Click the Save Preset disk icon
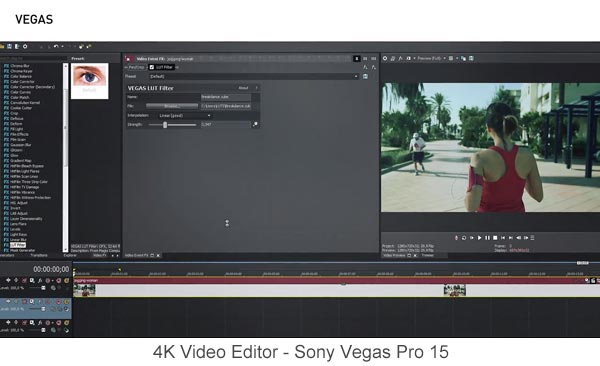The height and width of the screenshot is (366, 600). (365, 76)
